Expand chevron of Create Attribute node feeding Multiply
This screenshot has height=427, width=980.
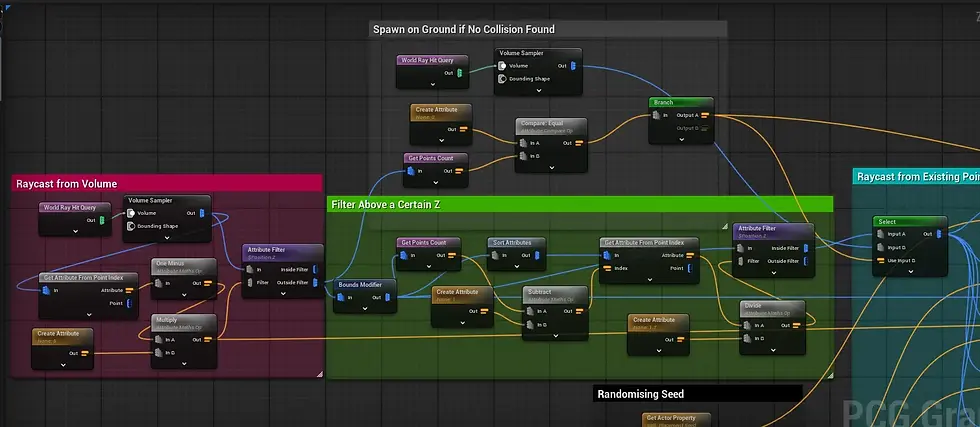[62, 364]
